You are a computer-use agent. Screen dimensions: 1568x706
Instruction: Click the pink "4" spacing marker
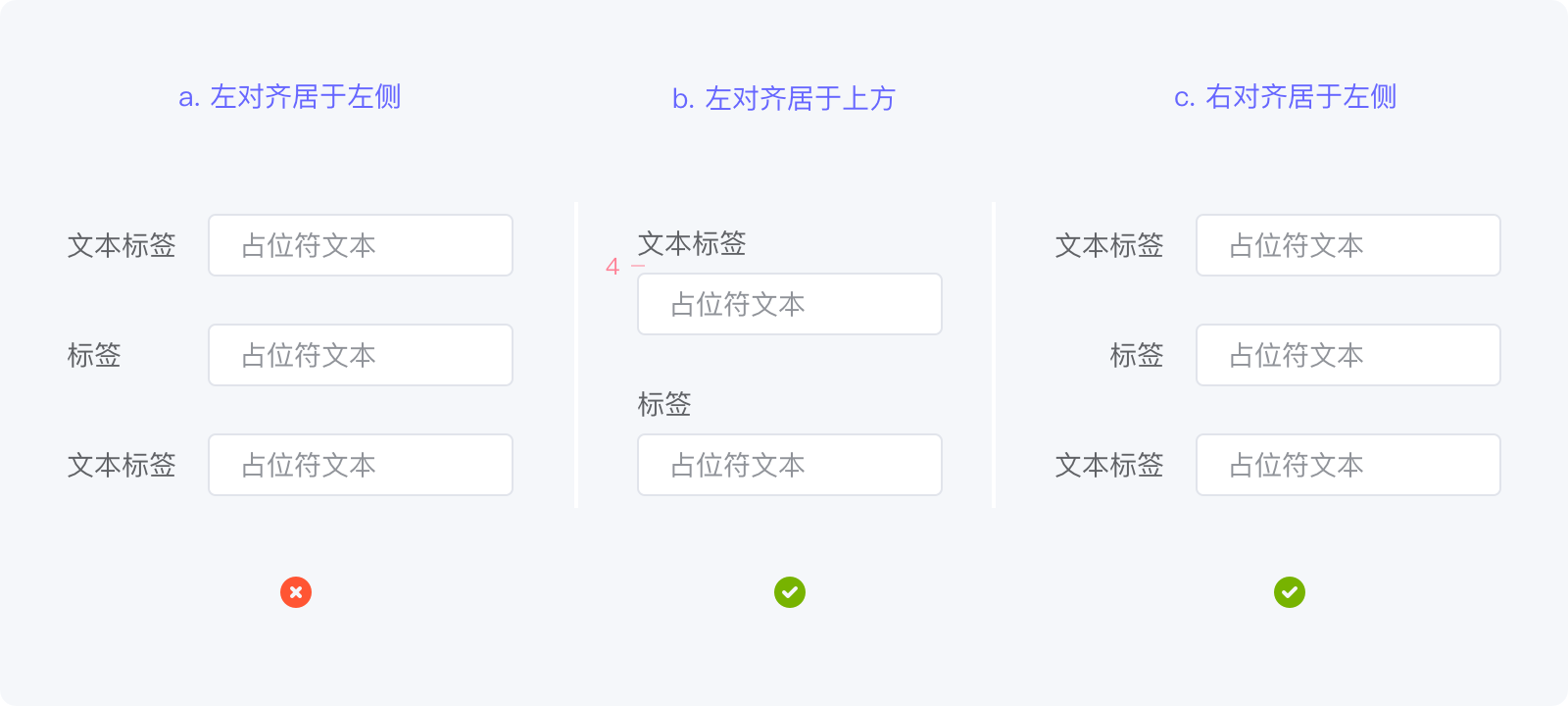pyautogui.click(x=612, y=267)
